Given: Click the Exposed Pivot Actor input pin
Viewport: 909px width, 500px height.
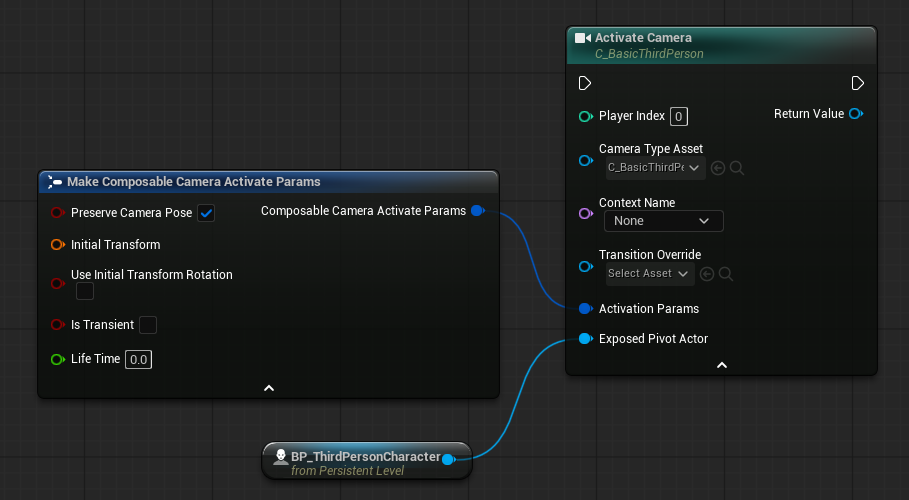Looking at the screenshot, I should 585,339.
